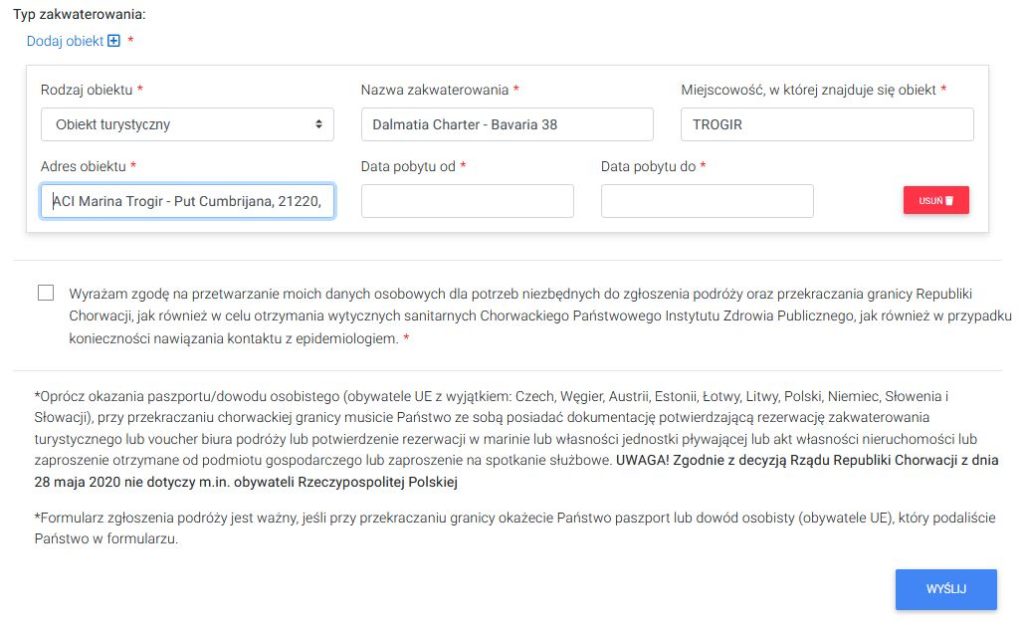This screenshot has height=629, width=1024.
Task: Click the Nazwa zakwaterowania input field
Action: coord(507,124)
